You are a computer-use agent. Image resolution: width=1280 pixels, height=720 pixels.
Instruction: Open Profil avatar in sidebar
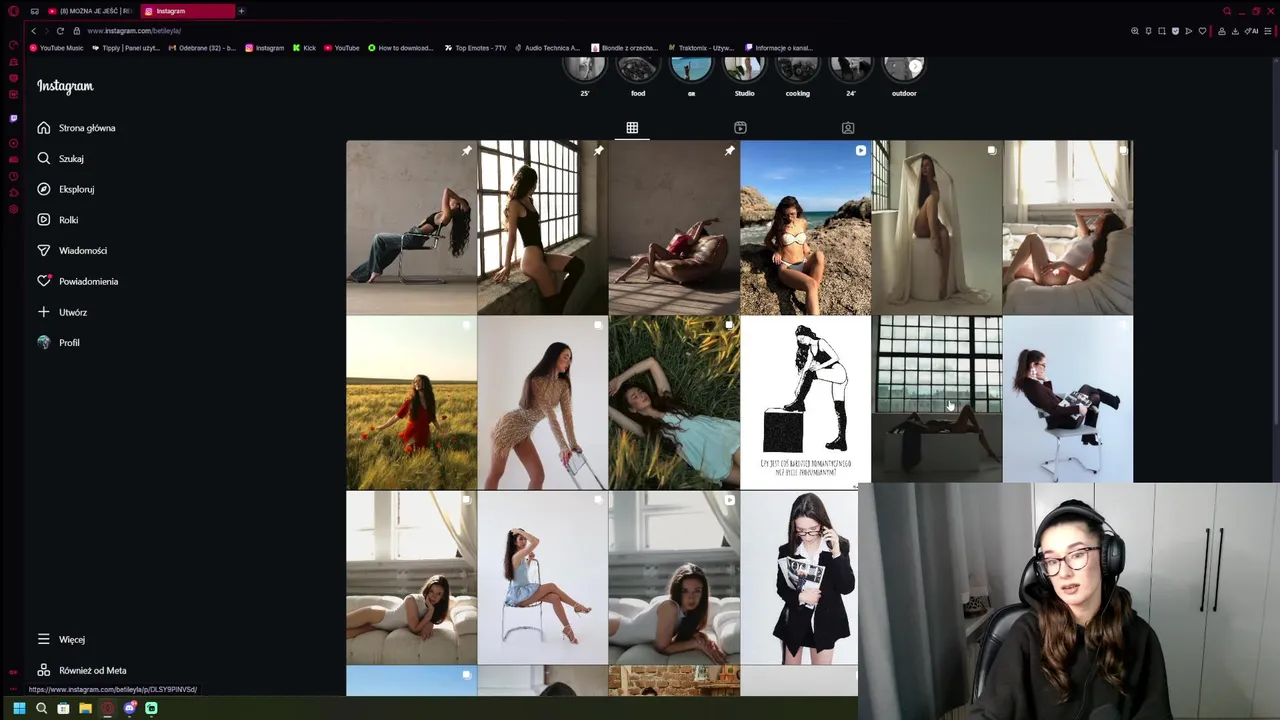pyautogui.click(x=44, y=343)
